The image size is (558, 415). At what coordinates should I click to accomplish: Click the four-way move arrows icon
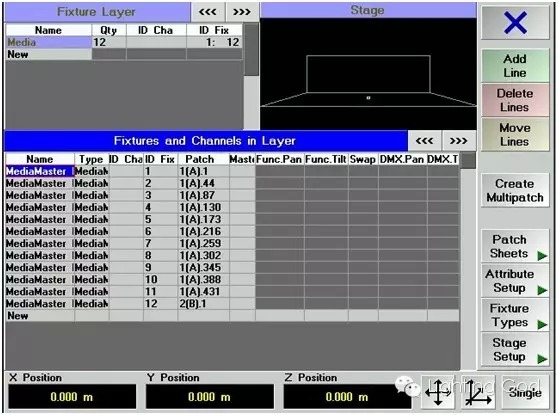click(x=438, y=392)
